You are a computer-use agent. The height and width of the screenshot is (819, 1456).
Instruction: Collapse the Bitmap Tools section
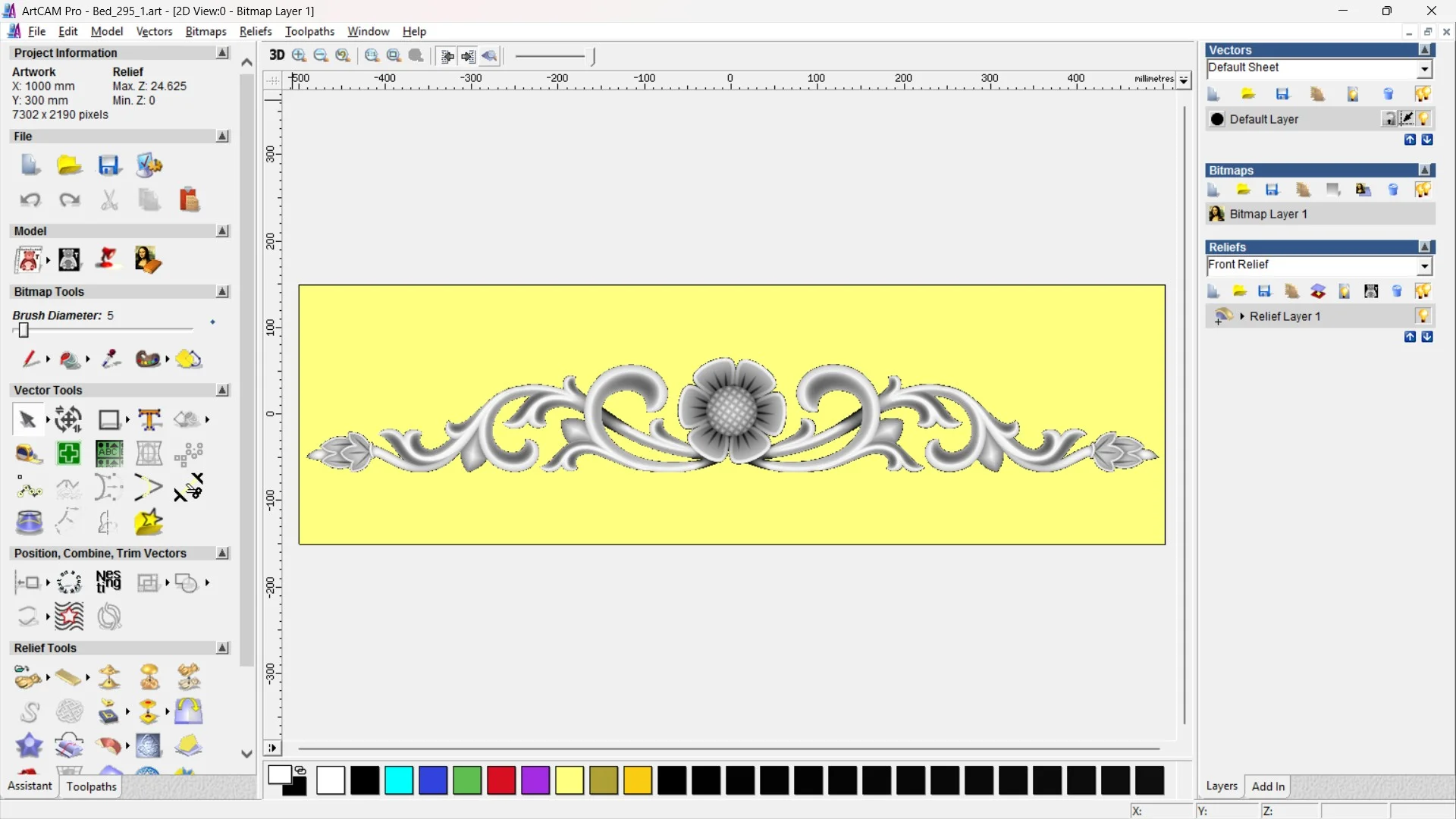tap(222, 292)
